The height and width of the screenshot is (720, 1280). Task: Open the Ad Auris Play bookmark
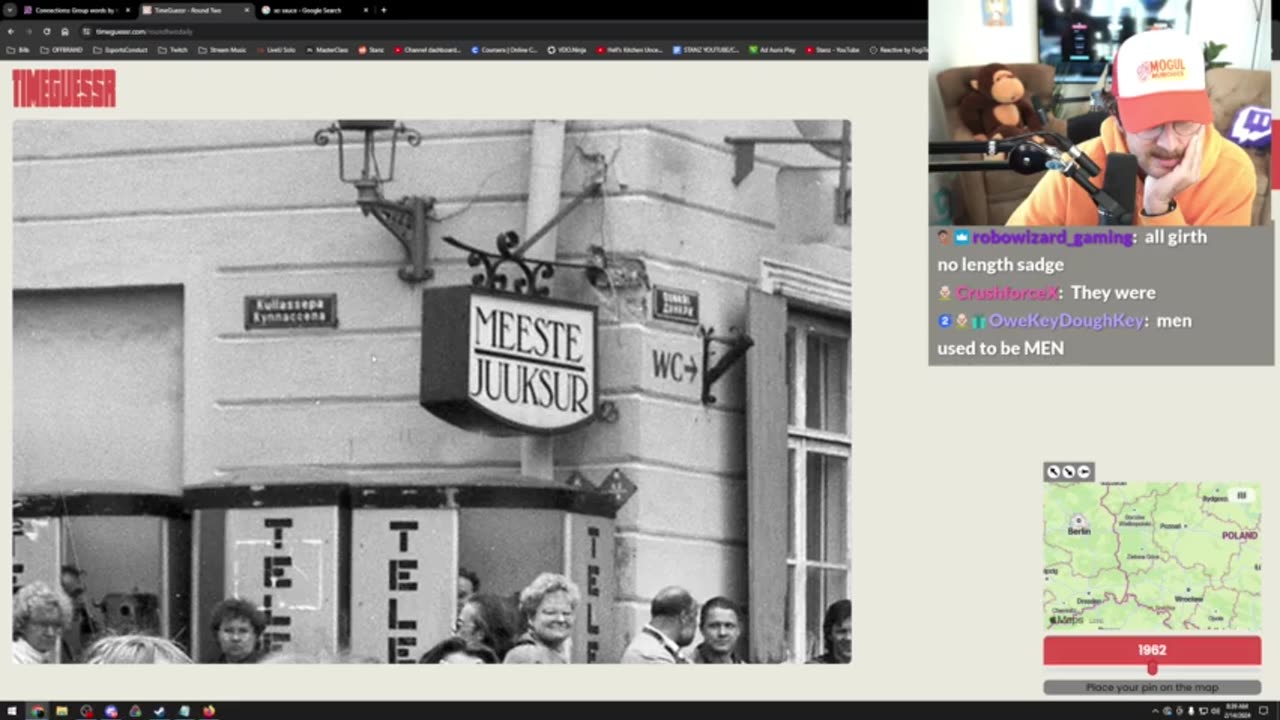pos(773,49)
